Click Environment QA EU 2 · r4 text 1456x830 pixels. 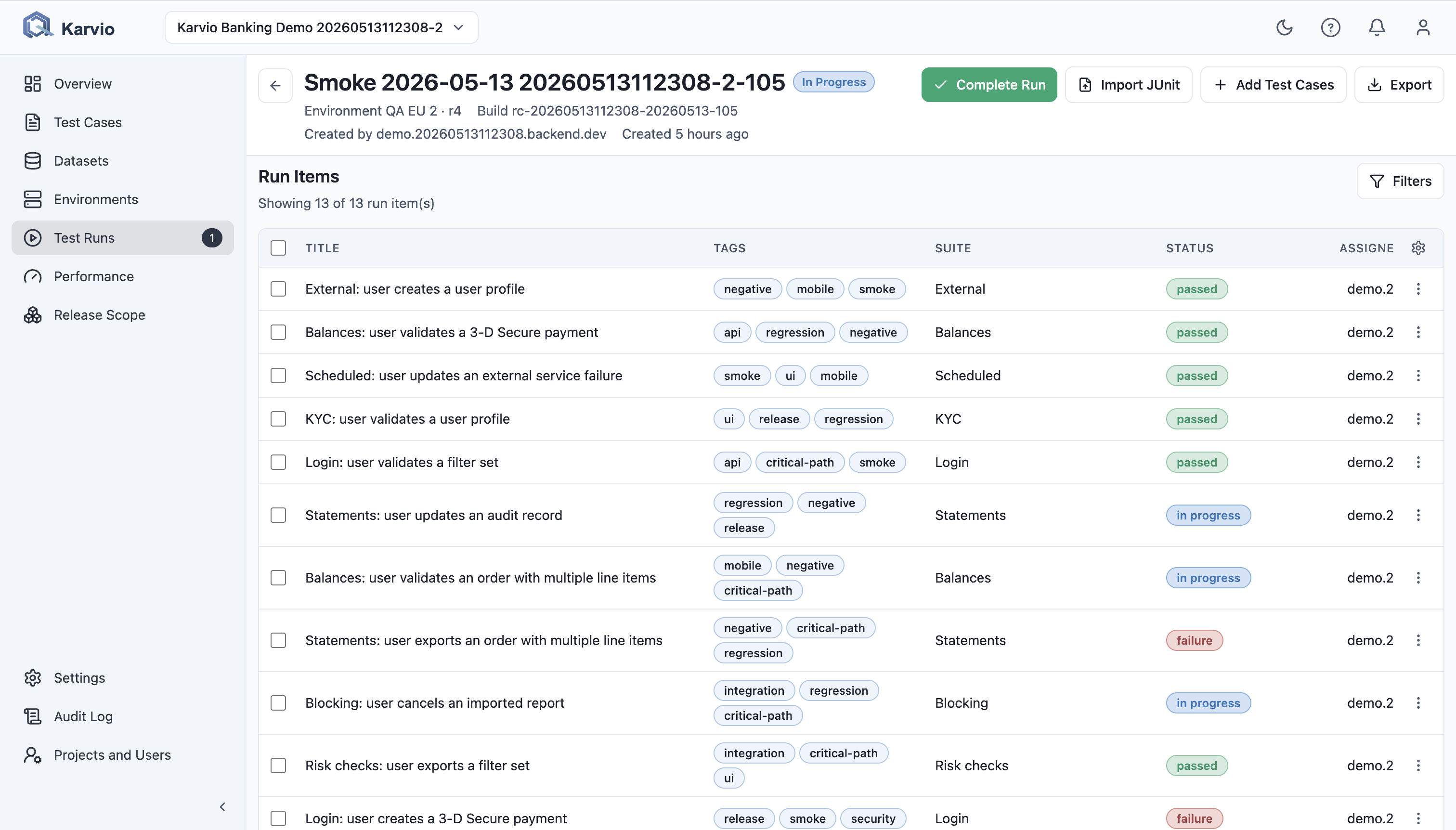point(382,111)
